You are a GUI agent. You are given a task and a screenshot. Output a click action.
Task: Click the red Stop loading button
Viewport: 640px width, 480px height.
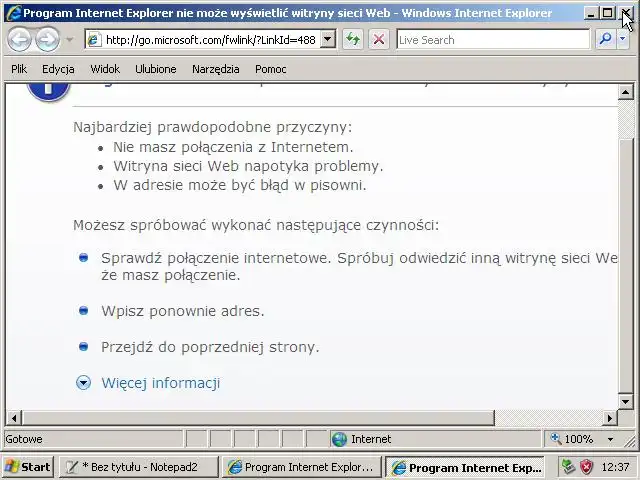click(x=379, y=40)
